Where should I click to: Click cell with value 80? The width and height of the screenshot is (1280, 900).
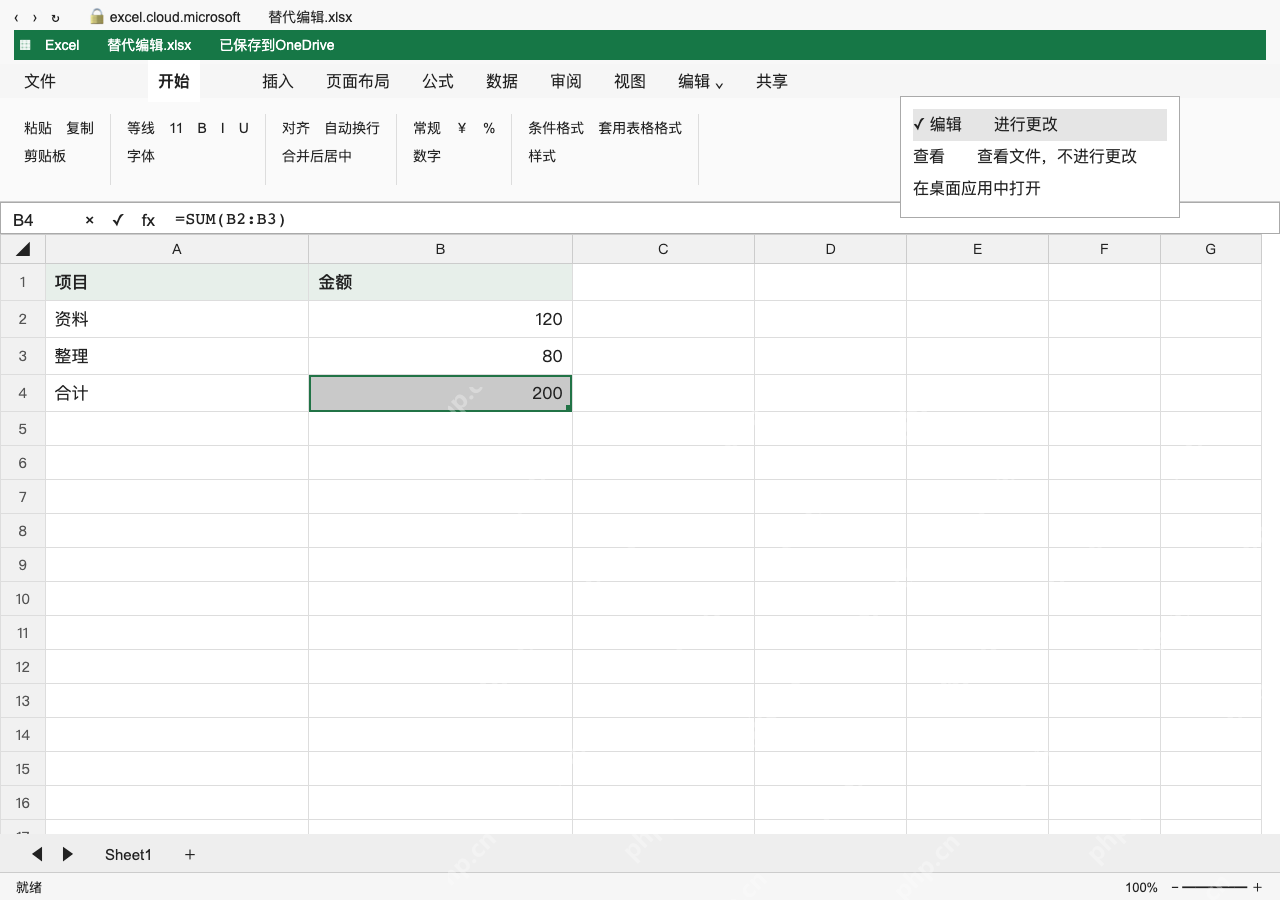click(440, 356)
